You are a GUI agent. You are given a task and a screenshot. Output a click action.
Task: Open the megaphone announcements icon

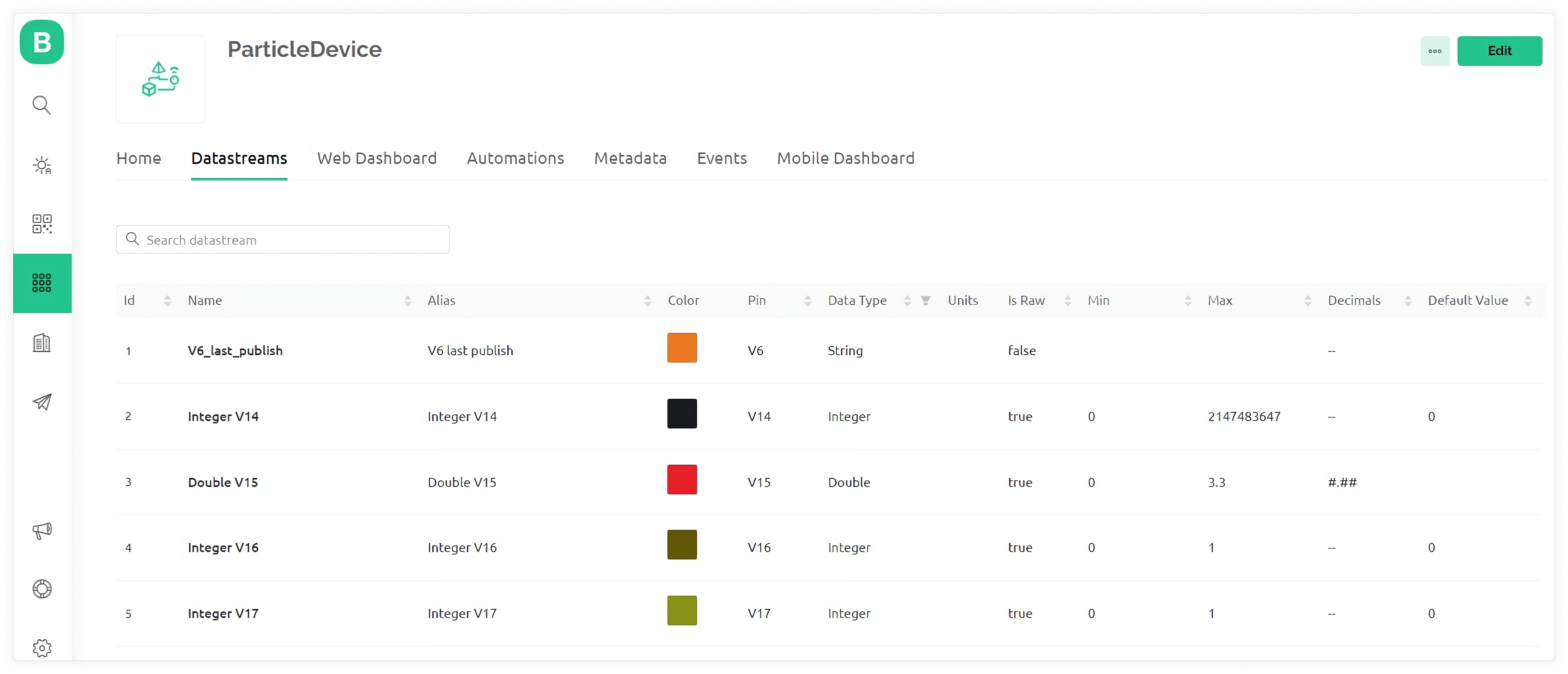[x=41, y=530]
